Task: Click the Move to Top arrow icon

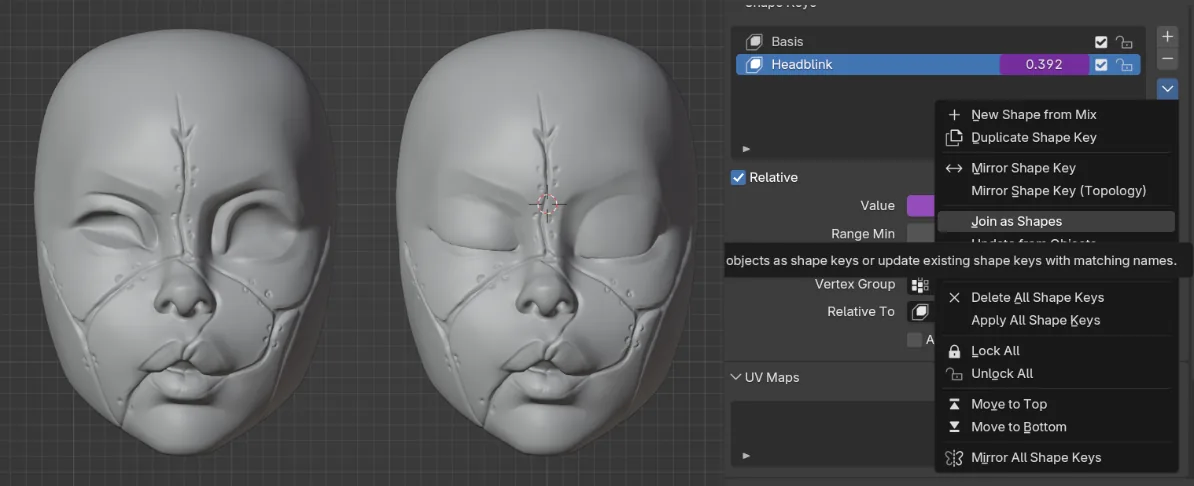Action: pos(954,404)
